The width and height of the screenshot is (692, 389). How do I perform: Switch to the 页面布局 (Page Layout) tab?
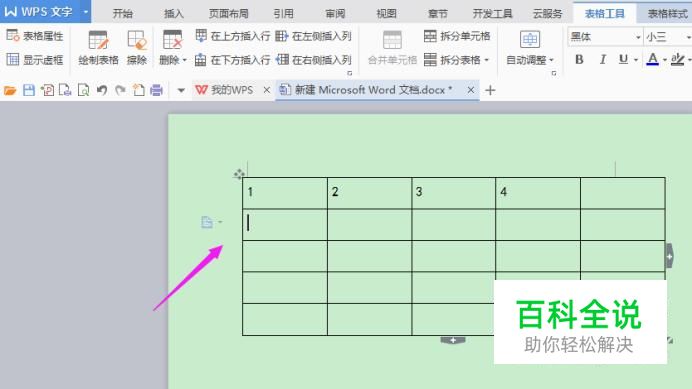(229, 14)
